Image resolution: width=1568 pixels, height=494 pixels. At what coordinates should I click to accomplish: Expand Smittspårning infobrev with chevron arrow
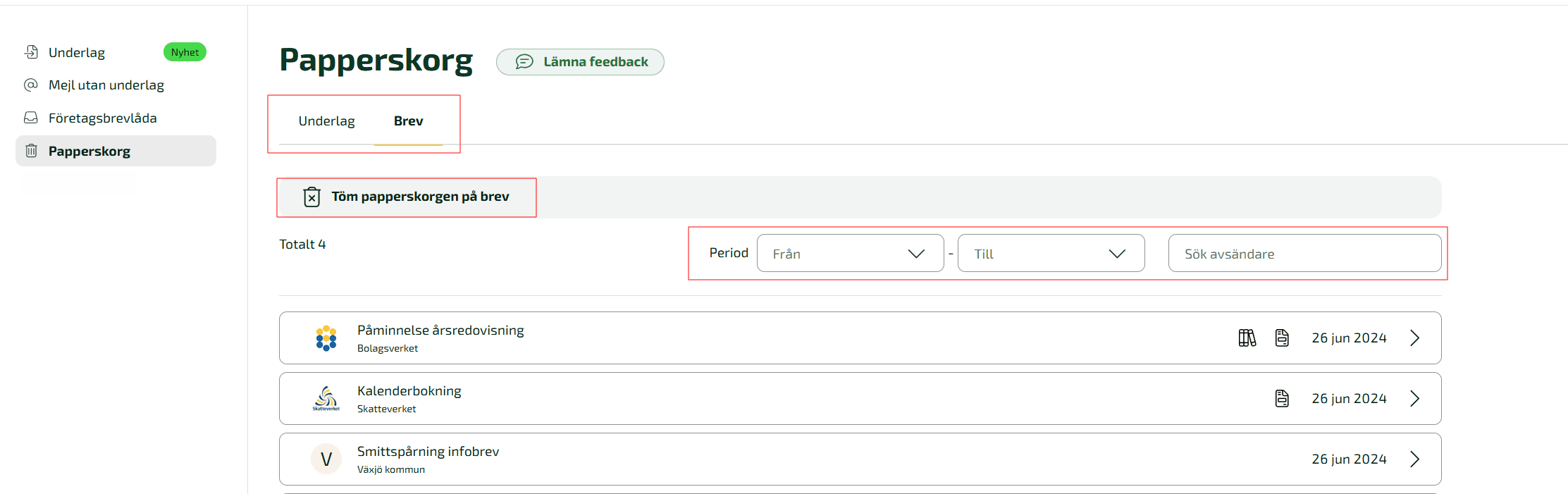(1414, 459)
